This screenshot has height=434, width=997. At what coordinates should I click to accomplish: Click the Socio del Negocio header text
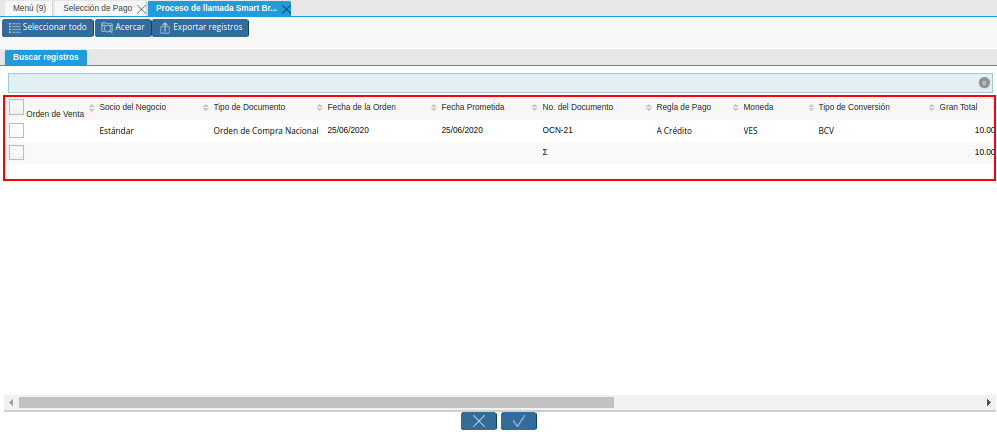pos(133,107)
